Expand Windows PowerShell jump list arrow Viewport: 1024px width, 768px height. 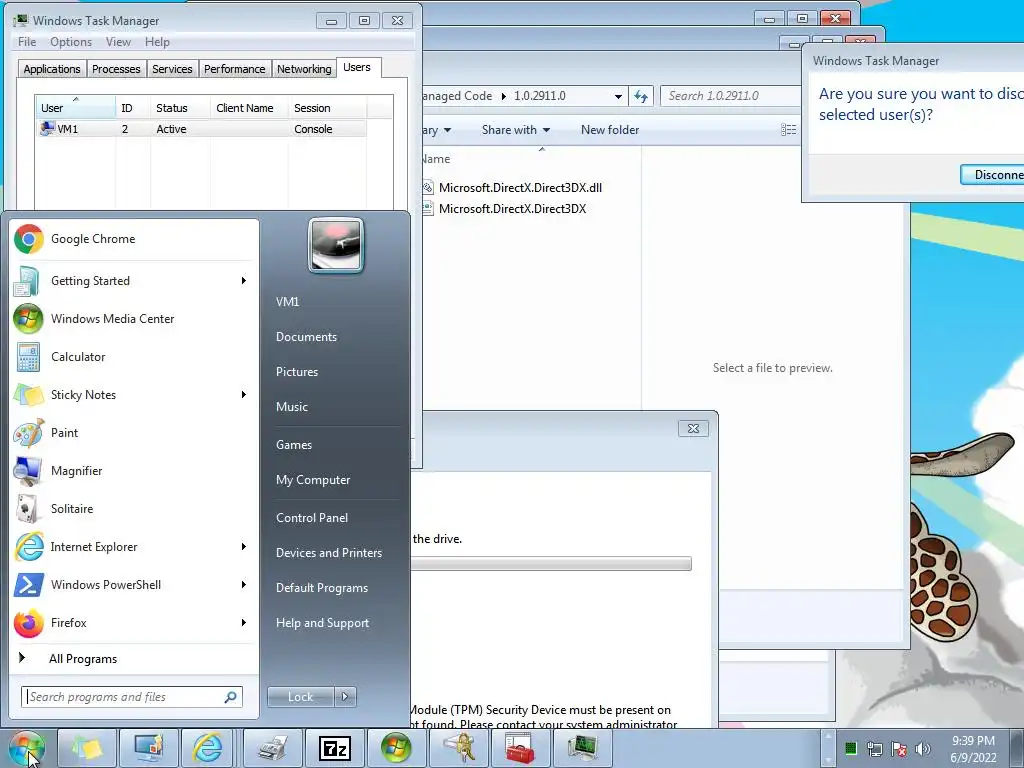(244, 584)
